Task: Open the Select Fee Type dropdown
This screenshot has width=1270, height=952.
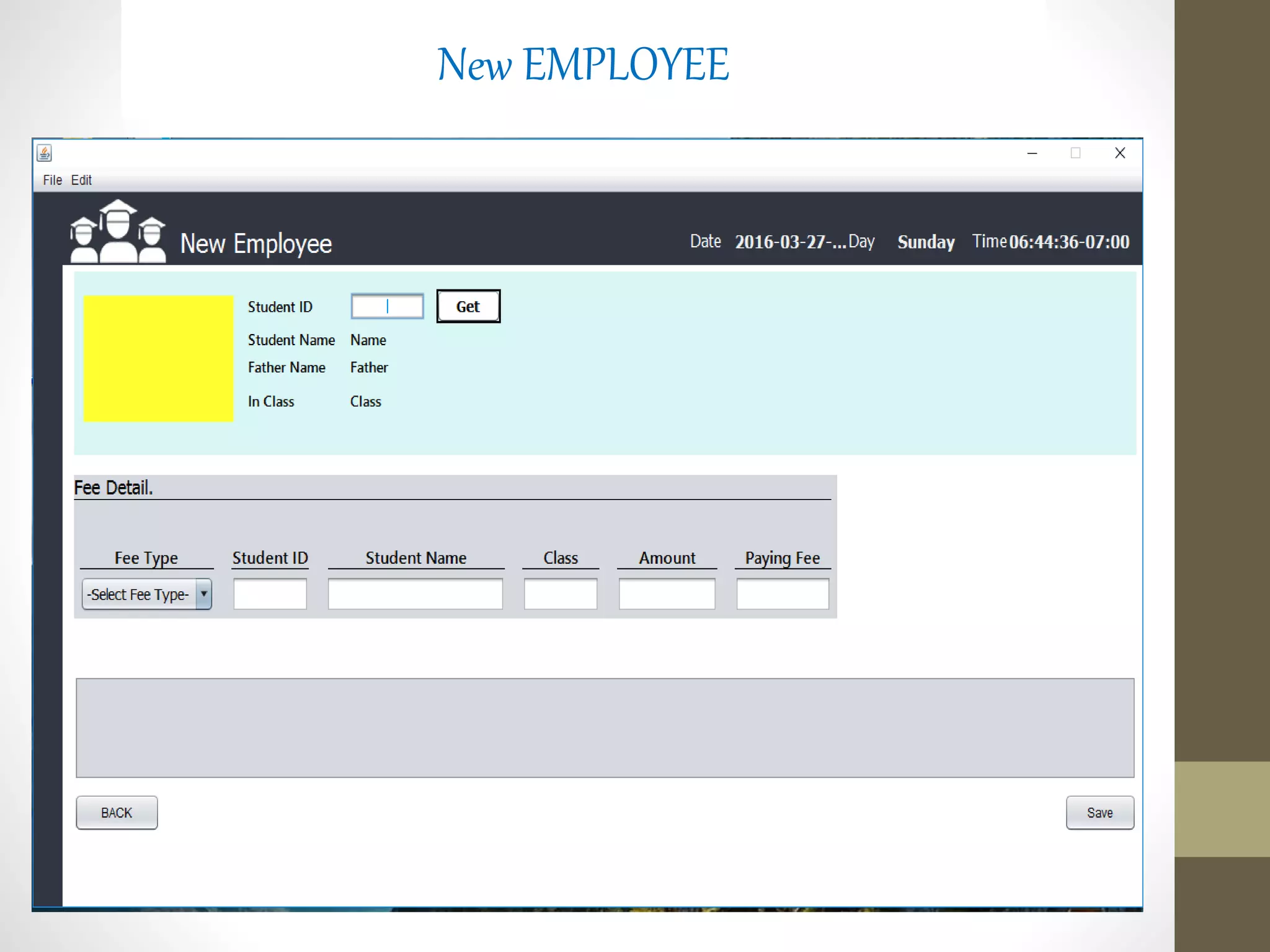Action: point(147,594)
